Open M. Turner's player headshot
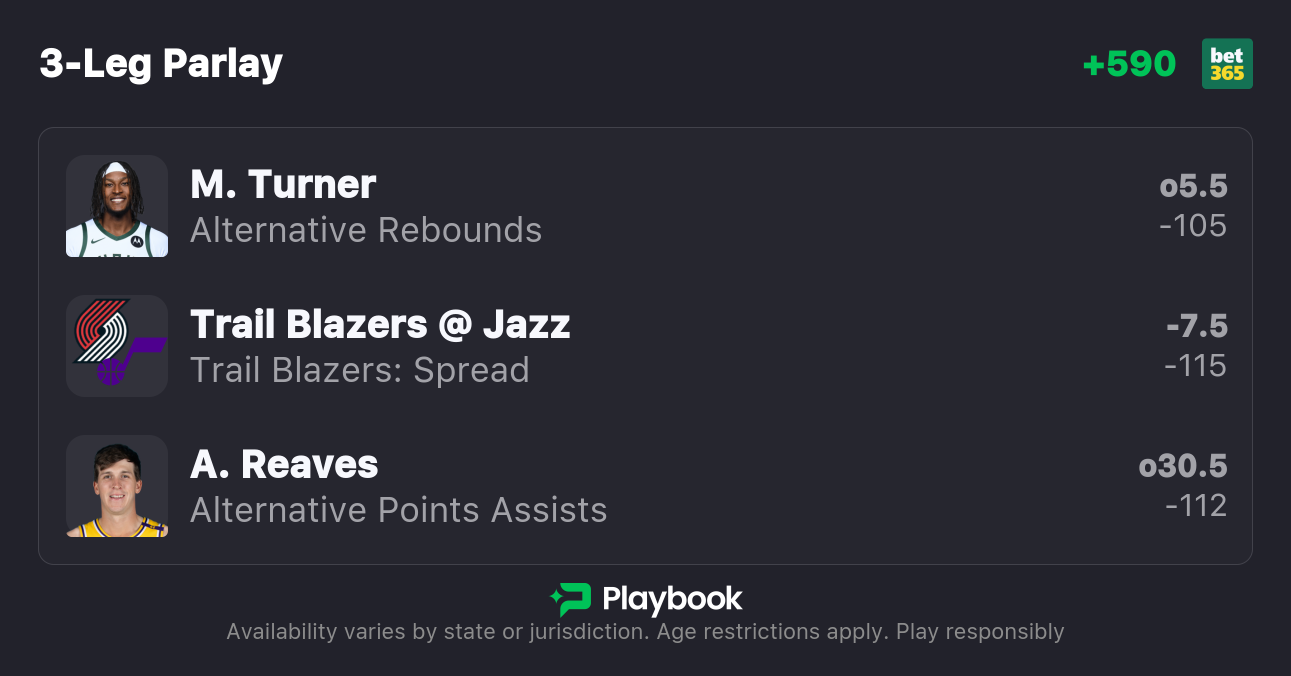This screenshot has height=676, width=1291. pyautogui.click(x=117, y=206)
